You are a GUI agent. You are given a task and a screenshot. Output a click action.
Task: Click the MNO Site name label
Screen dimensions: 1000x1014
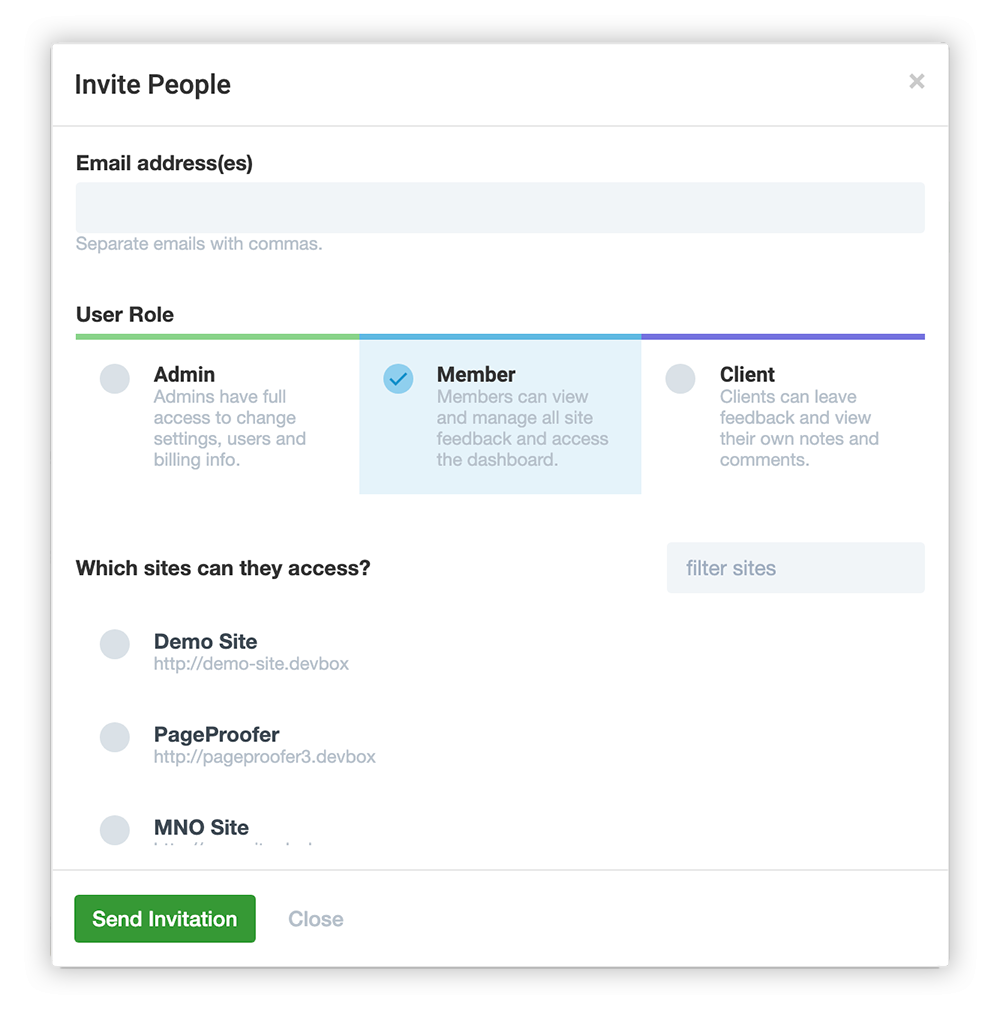[x=201, y=828]
